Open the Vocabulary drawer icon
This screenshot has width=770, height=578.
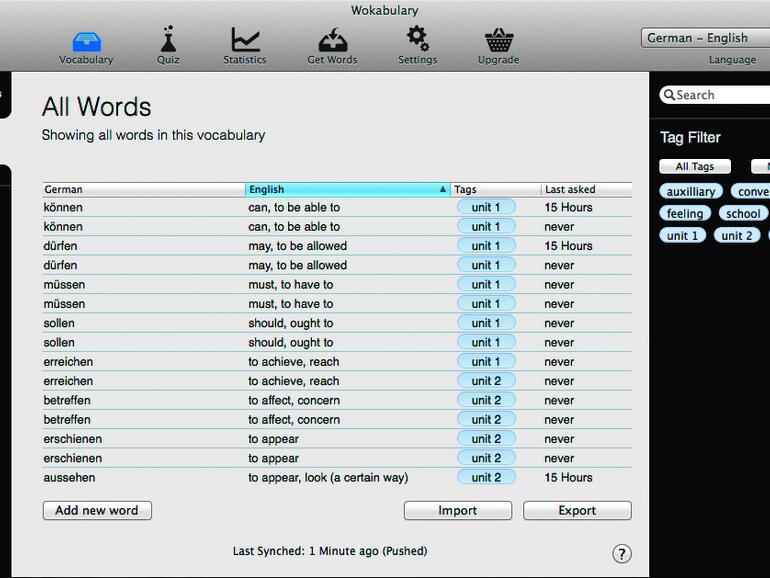coord(86,42)
